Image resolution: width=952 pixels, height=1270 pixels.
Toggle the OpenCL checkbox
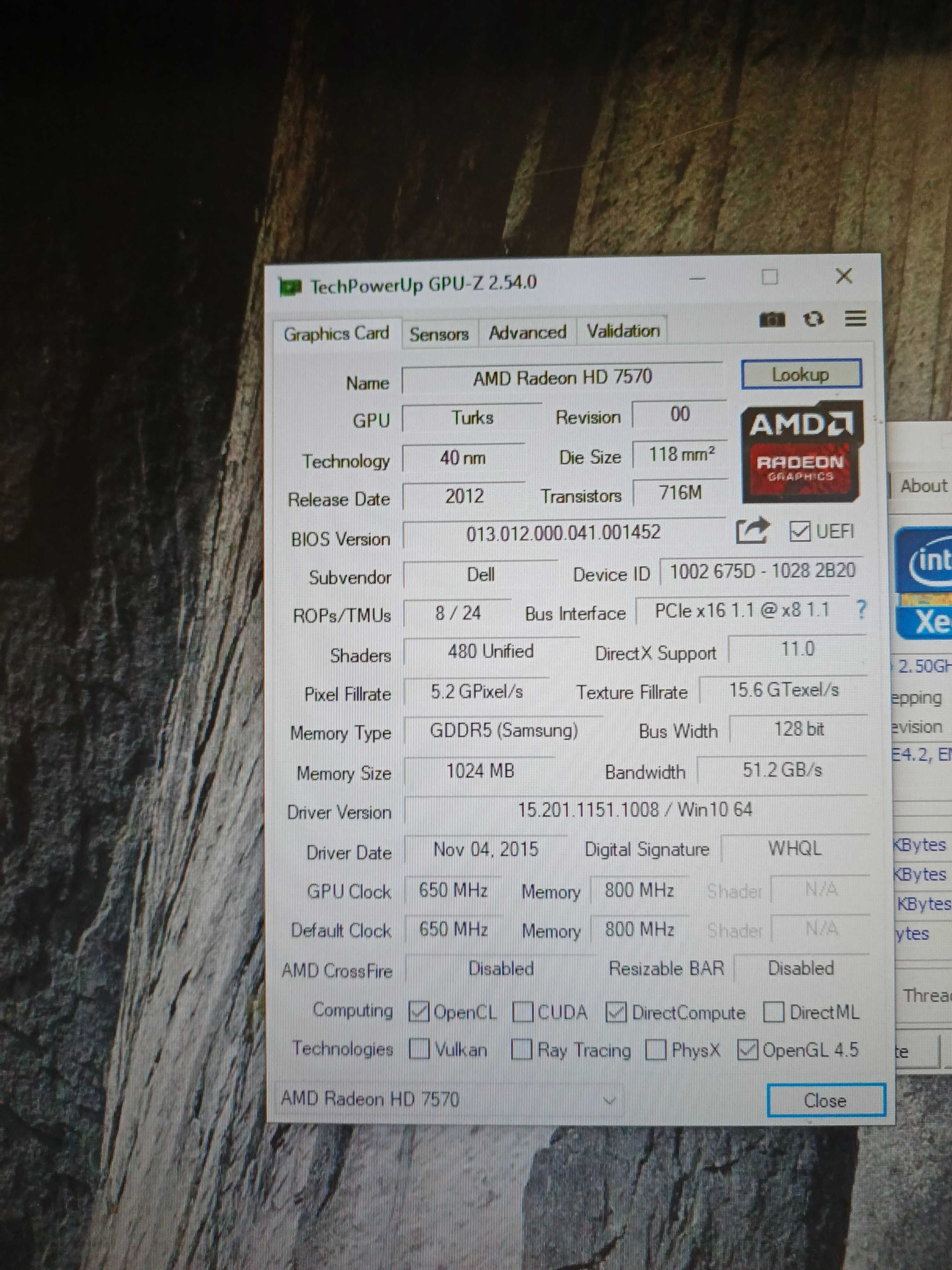(x=419, y=1012)
